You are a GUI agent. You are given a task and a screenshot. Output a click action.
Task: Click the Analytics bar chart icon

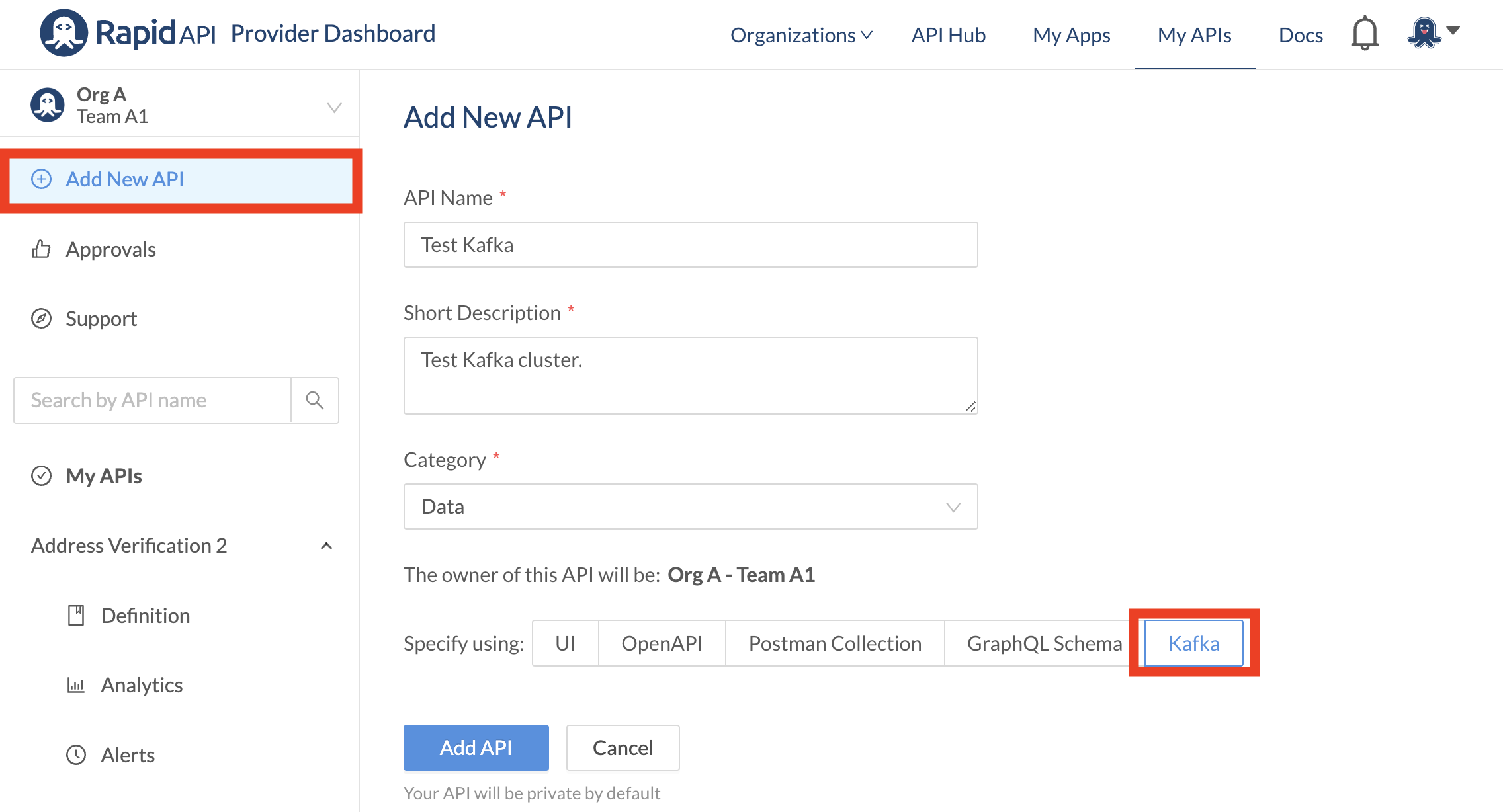tap(76, 685)
